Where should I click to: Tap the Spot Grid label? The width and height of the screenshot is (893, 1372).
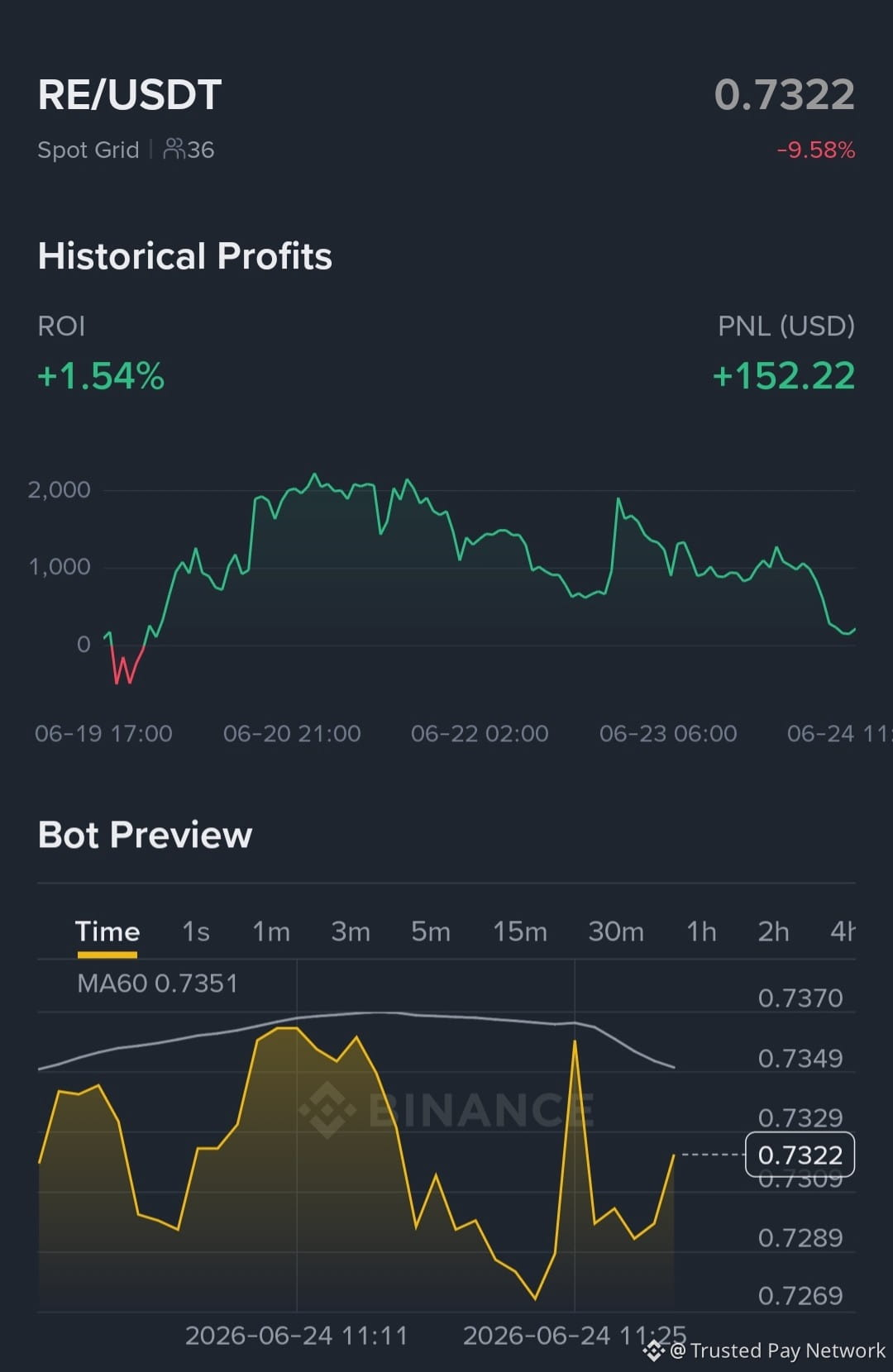[x=88, y=150]
